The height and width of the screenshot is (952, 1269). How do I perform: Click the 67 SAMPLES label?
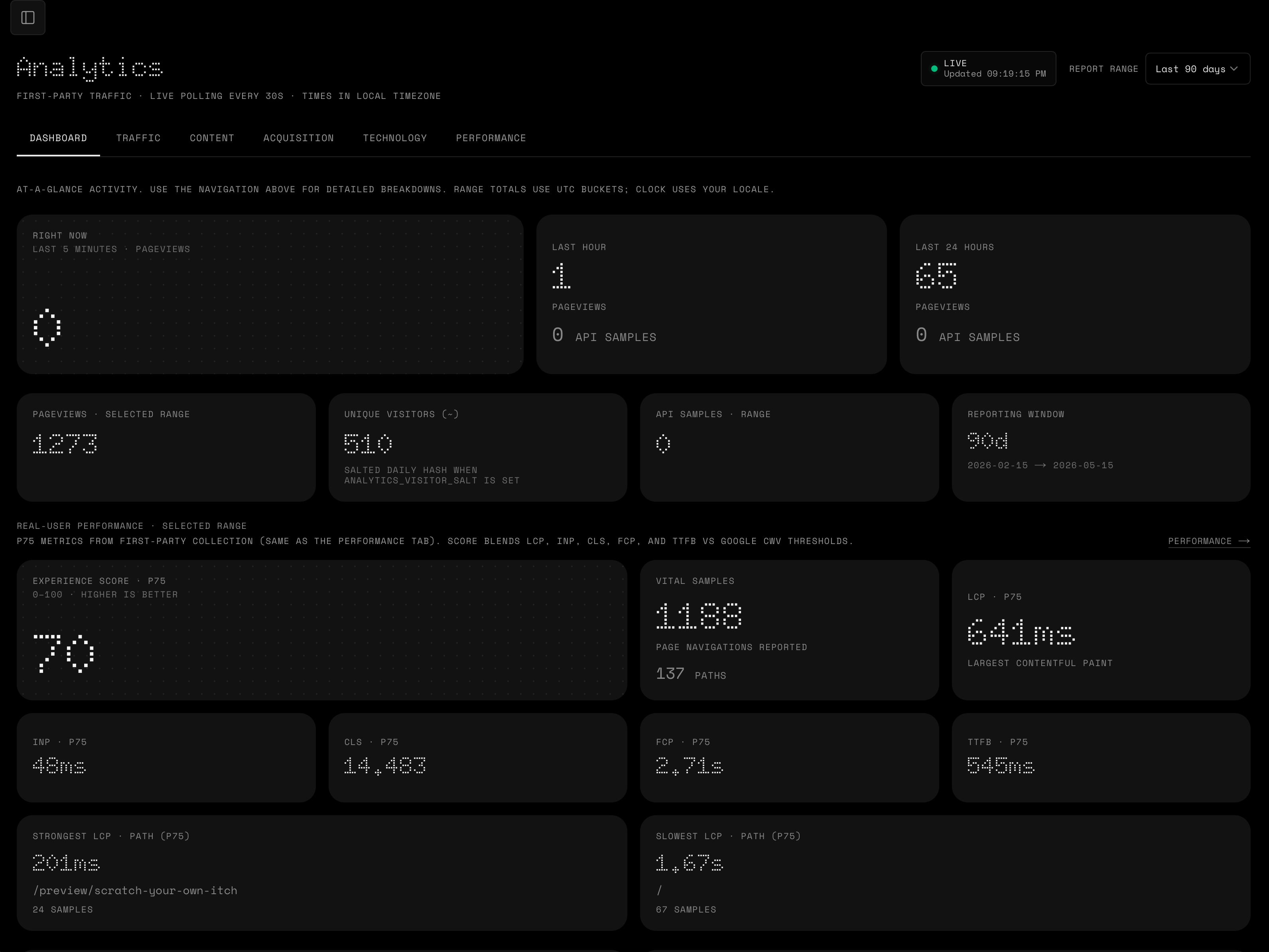pos(686,910)
